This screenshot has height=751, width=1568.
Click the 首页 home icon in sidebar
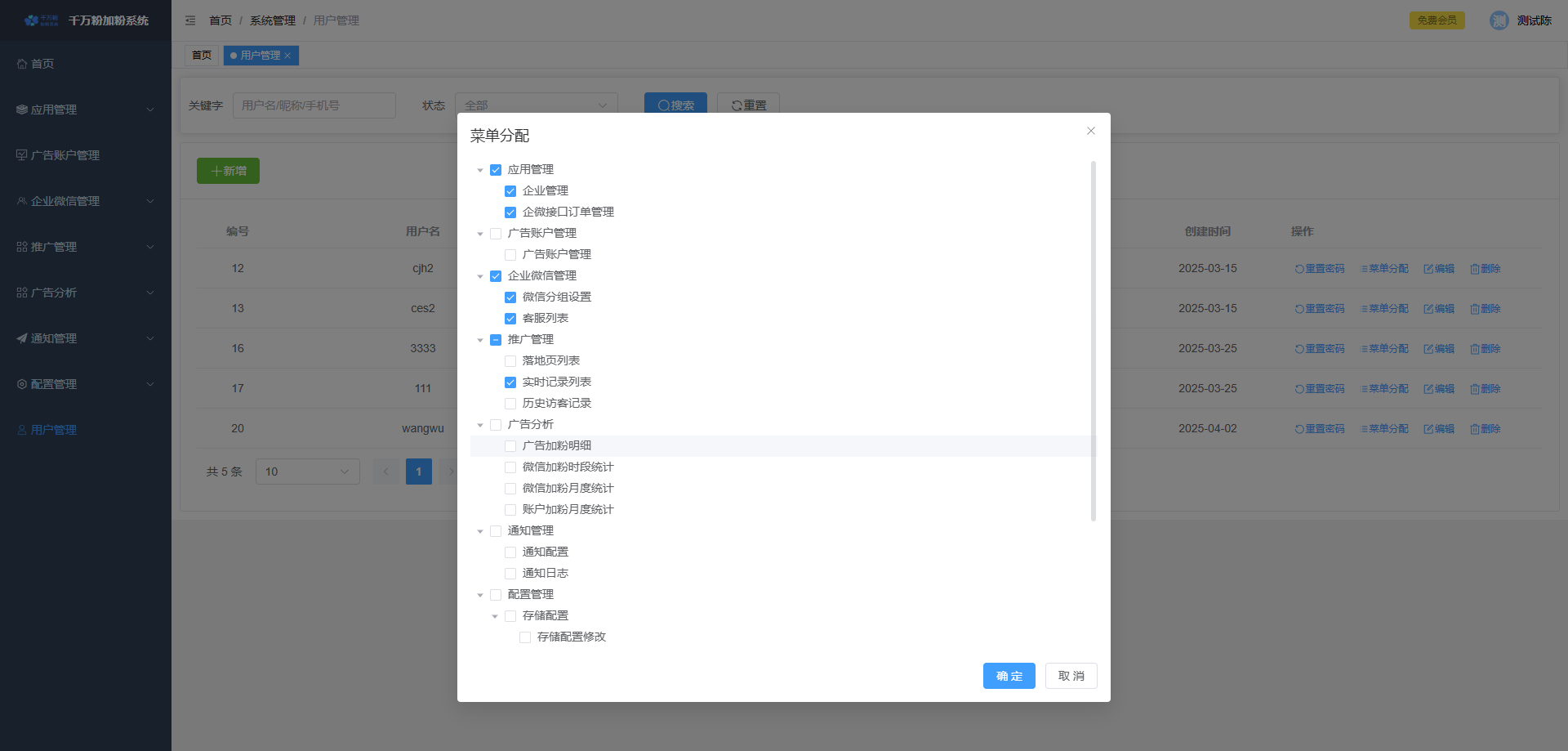coord(22,64)
